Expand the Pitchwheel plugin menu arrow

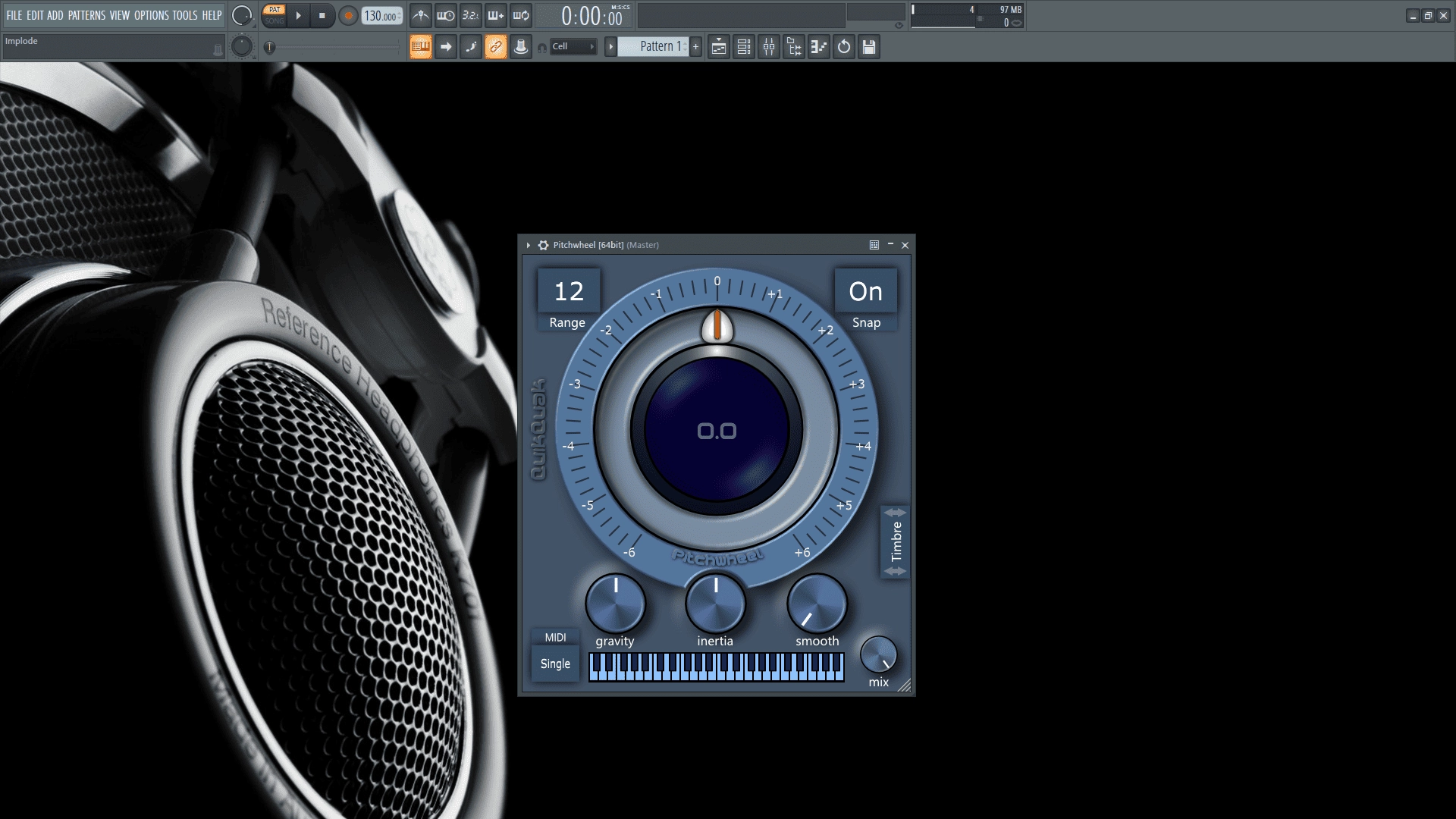point(529,245)
